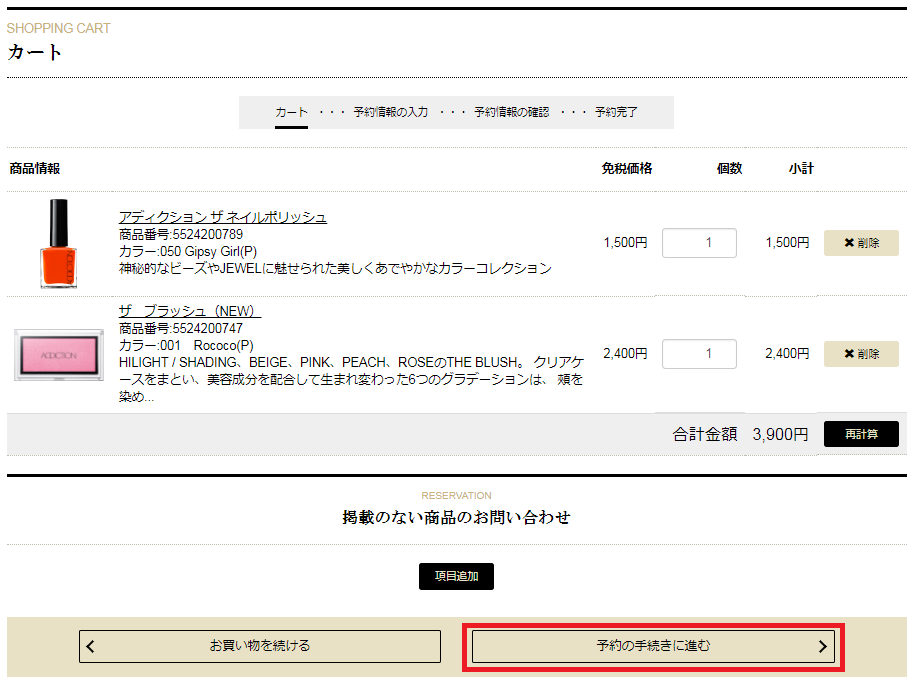Click the 合計金額 3,900円 total text
Viewport: 917px width, 693px height.
pyautogui.click(x=740, y=435)
